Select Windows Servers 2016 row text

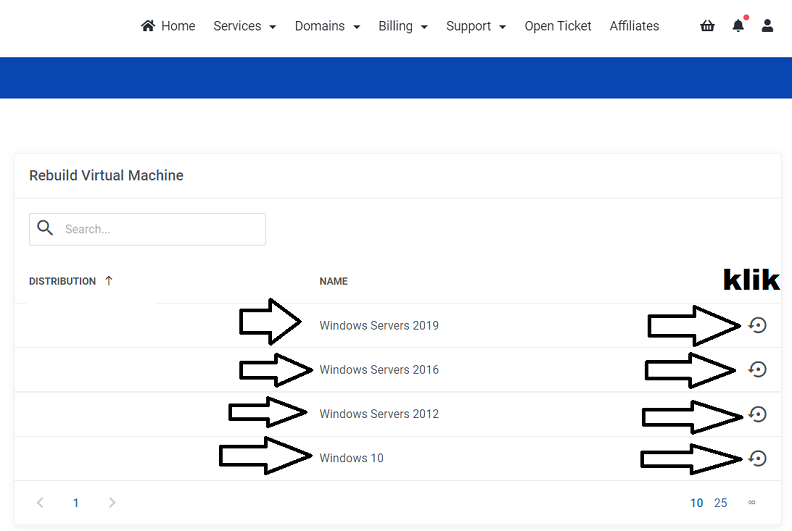coord(379,370)
